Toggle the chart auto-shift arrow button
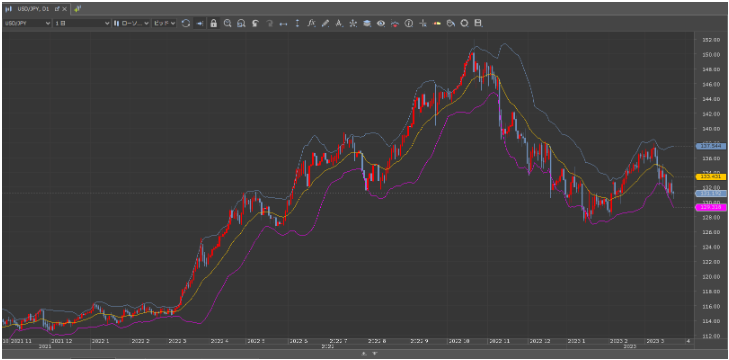The width and height of the screenshot is (729, 360). point(199,23)
